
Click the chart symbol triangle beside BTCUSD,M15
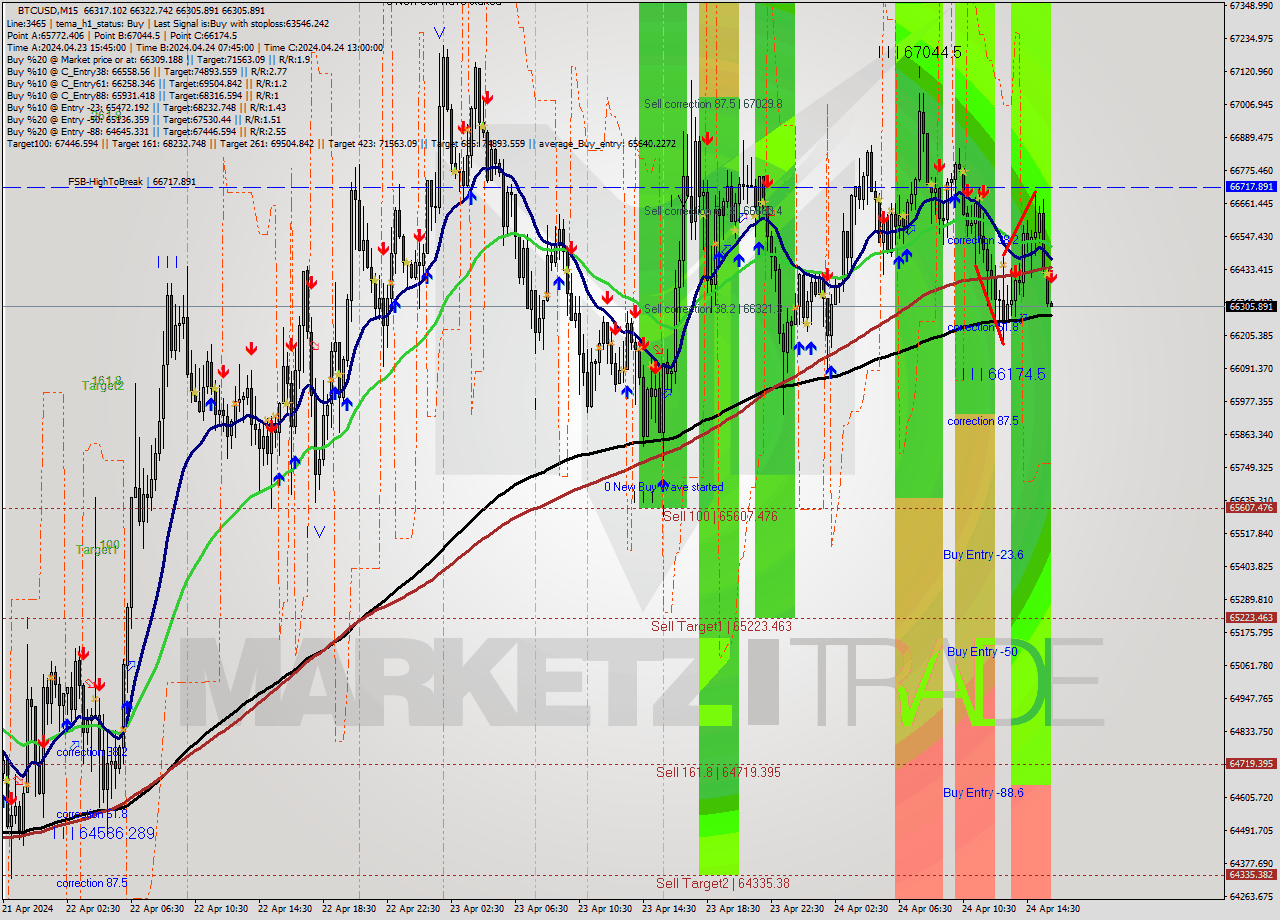click(10, 9)
